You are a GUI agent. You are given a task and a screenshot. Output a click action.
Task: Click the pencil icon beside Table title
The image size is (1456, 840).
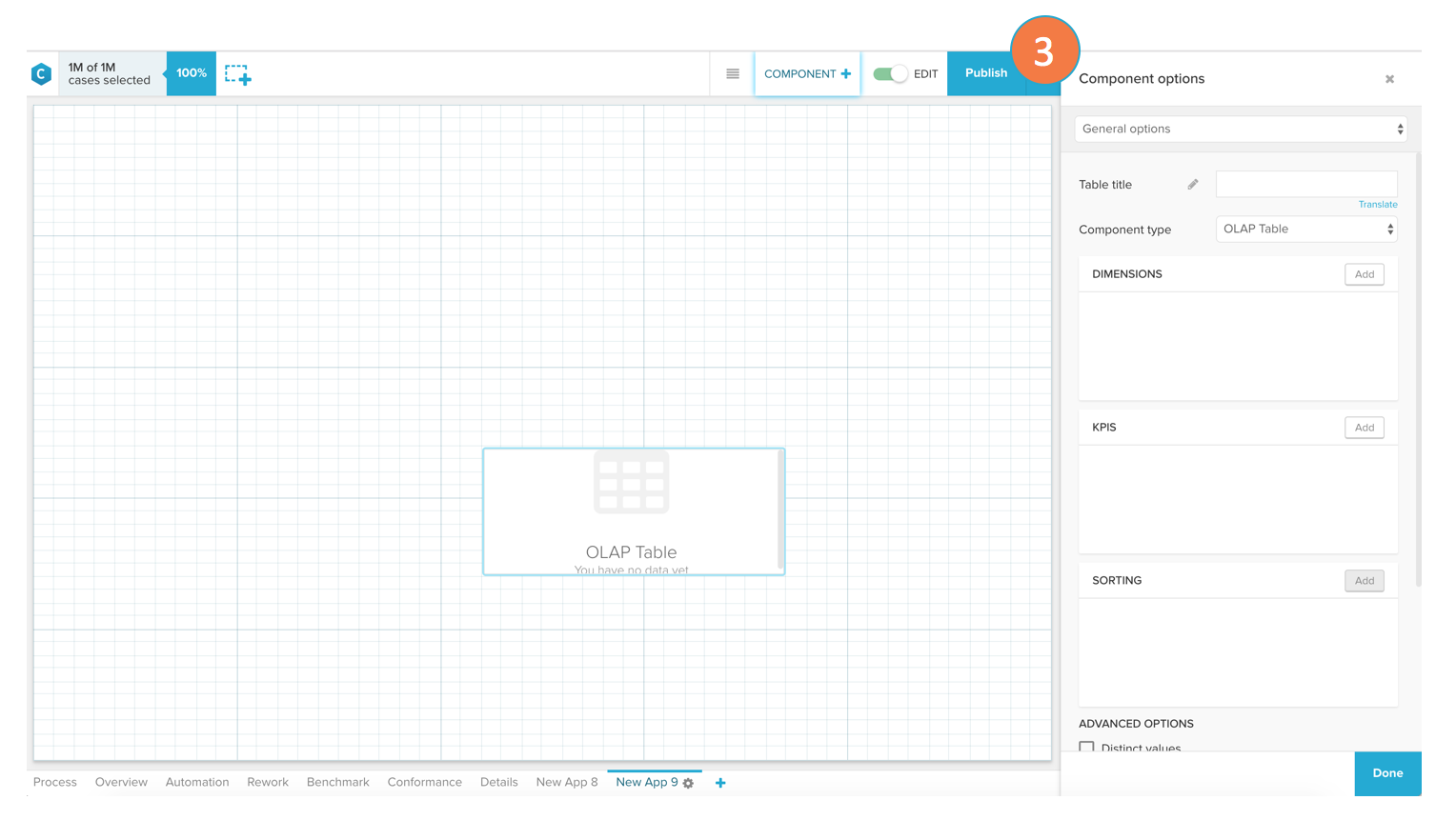[1192, 185]
